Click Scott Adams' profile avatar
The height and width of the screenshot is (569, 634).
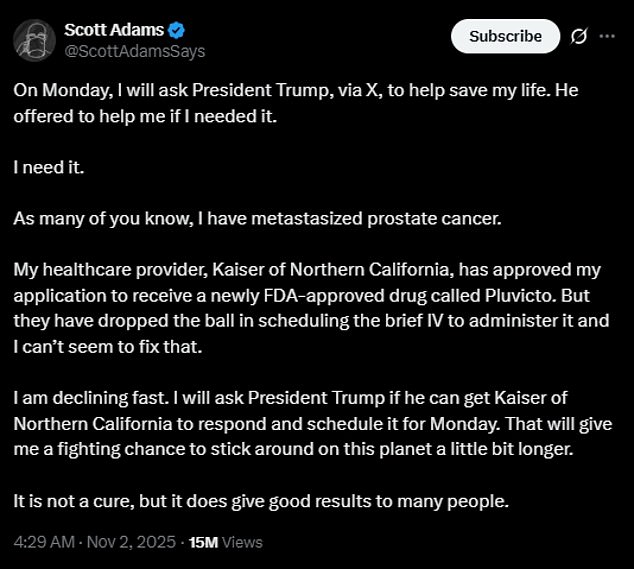33,39
